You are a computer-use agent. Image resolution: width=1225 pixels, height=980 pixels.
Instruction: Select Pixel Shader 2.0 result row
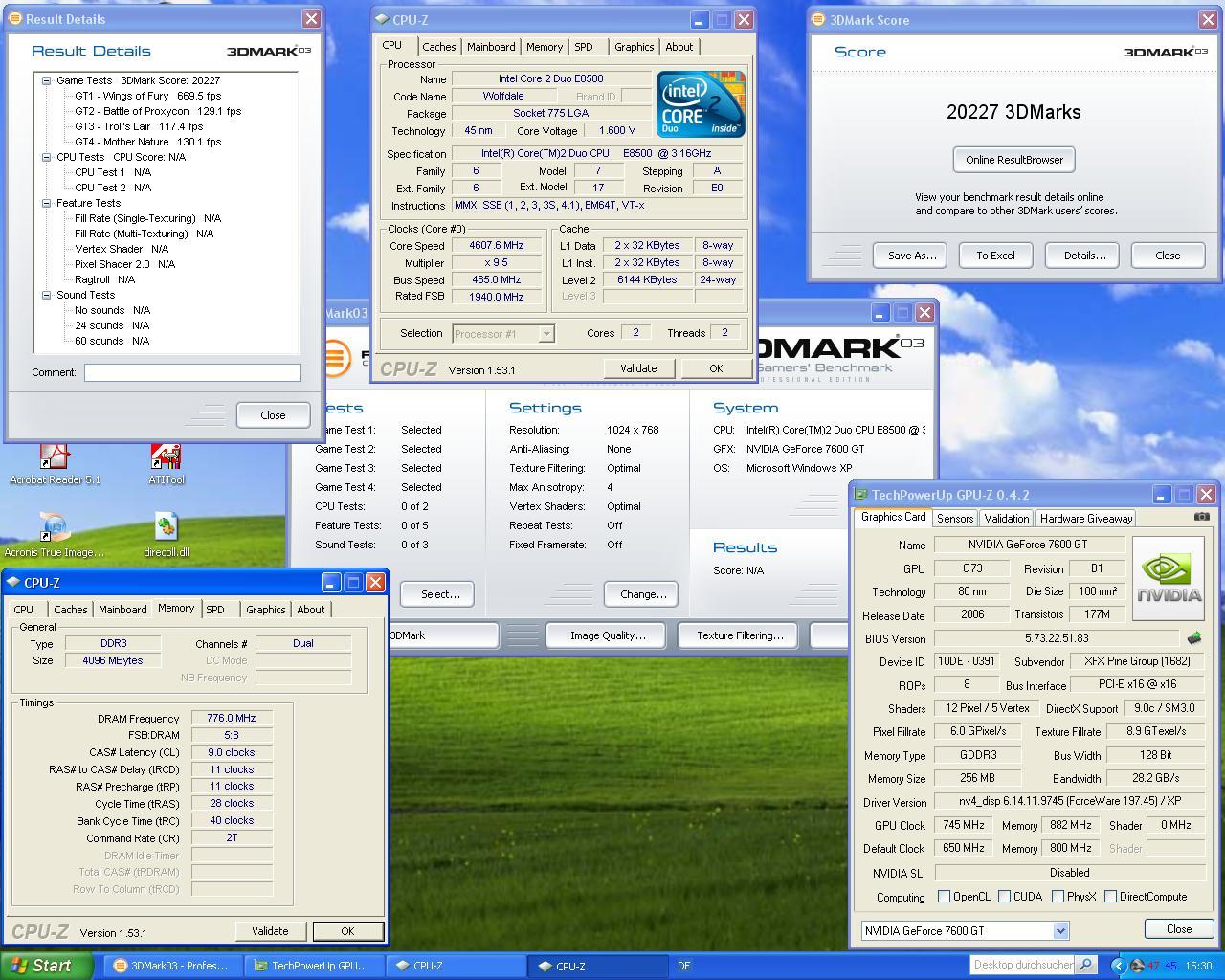124,264
